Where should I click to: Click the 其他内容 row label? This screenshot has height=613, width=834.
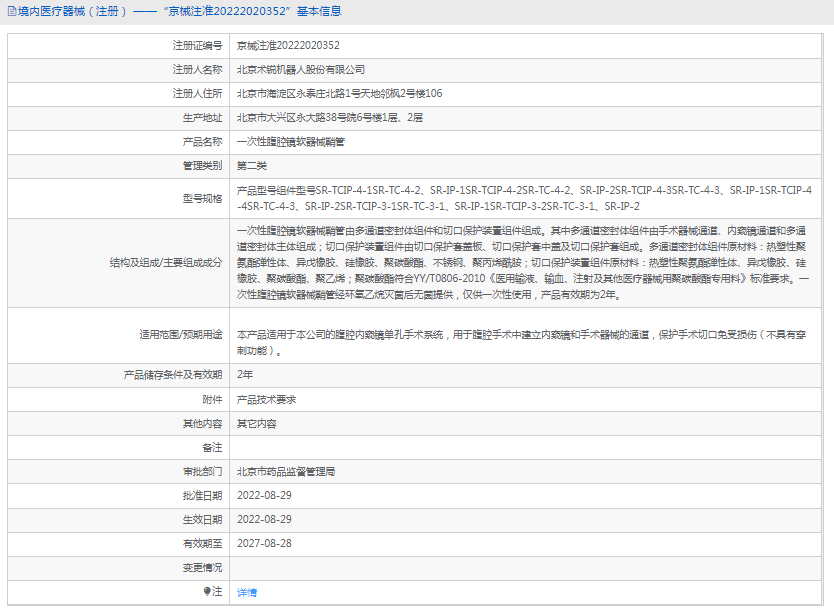point(203,424)
